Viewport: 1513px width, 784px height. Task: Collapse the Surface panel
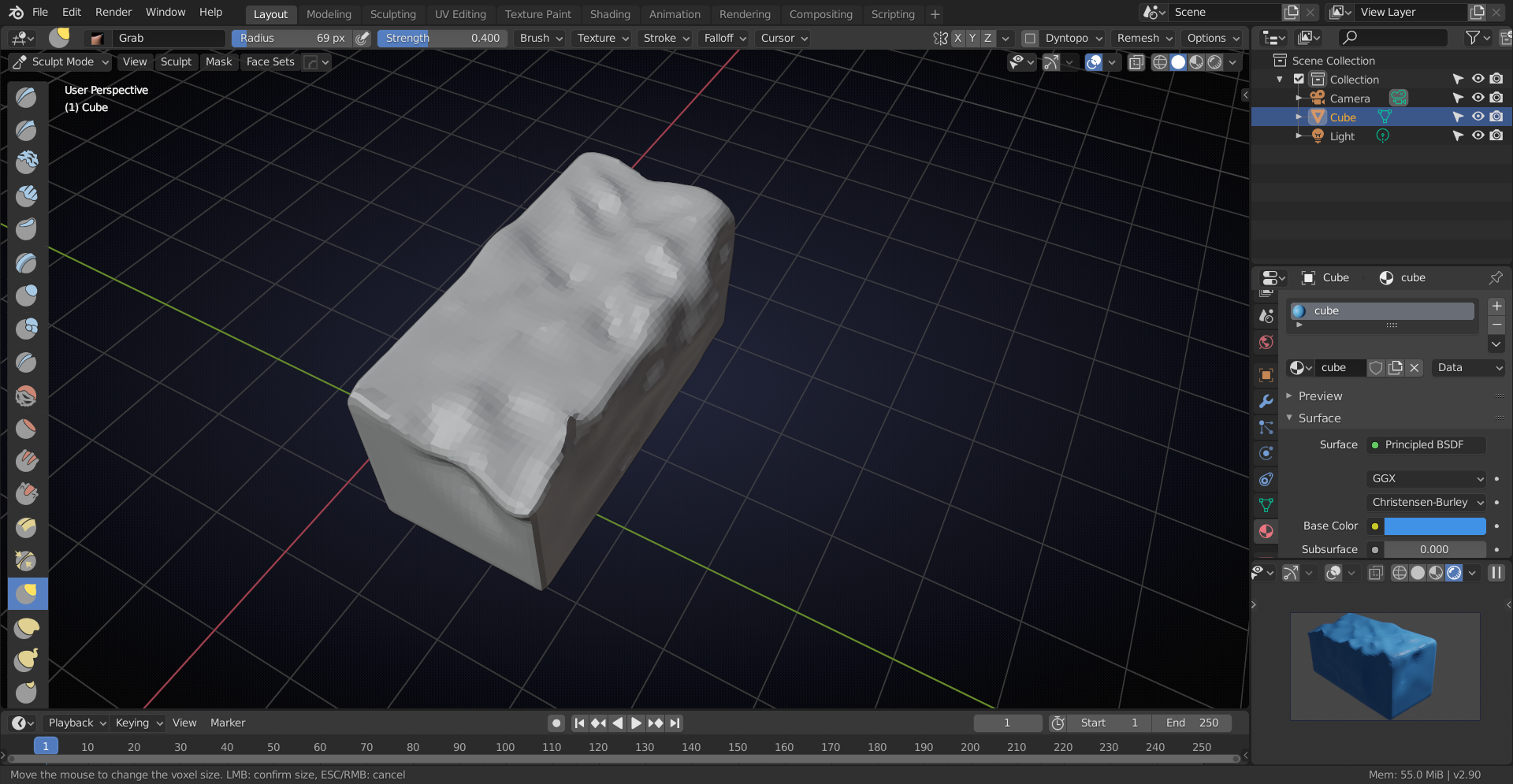(x=1319, y=418)
